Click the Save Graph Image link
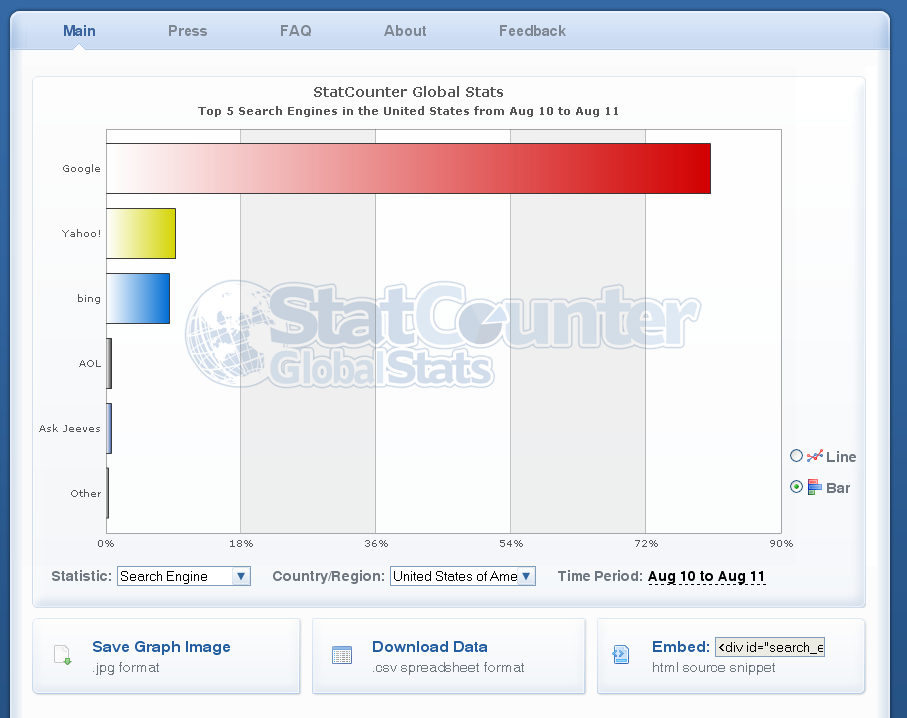This screenshot has width=907, height=718. point(161,647)
